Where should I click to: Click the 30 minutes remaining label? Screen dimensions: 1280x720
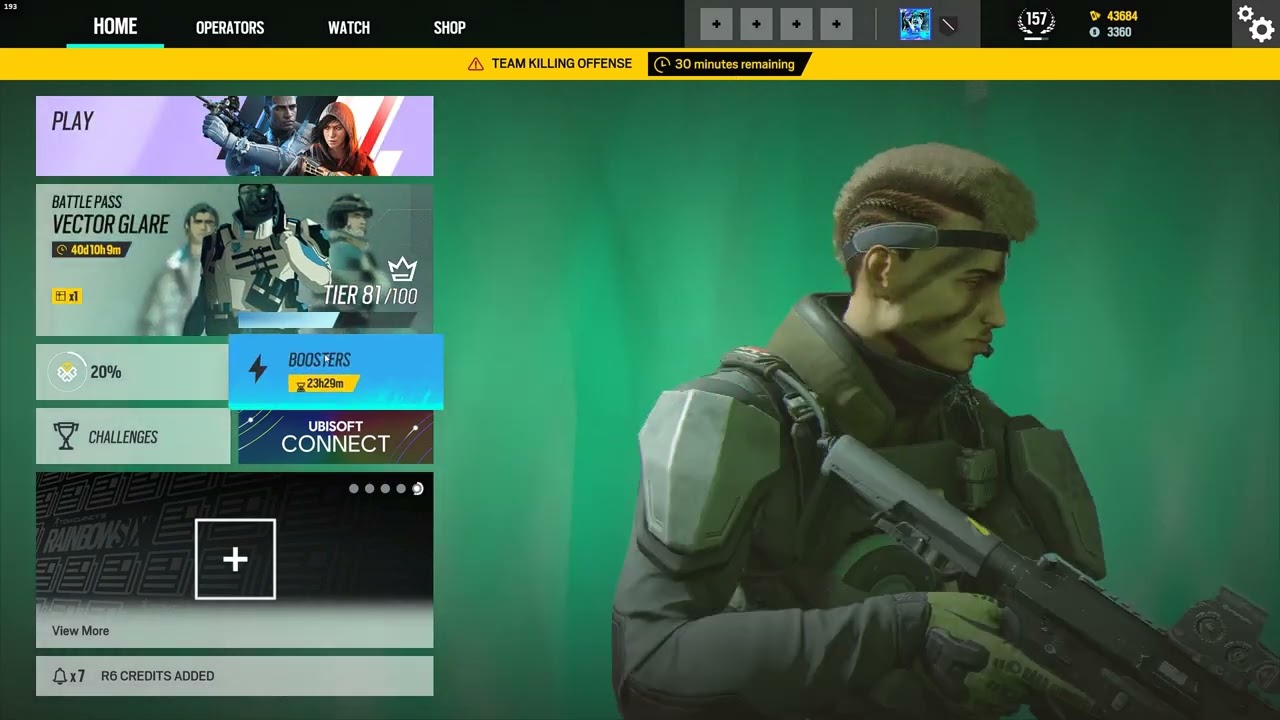point(735,64)
